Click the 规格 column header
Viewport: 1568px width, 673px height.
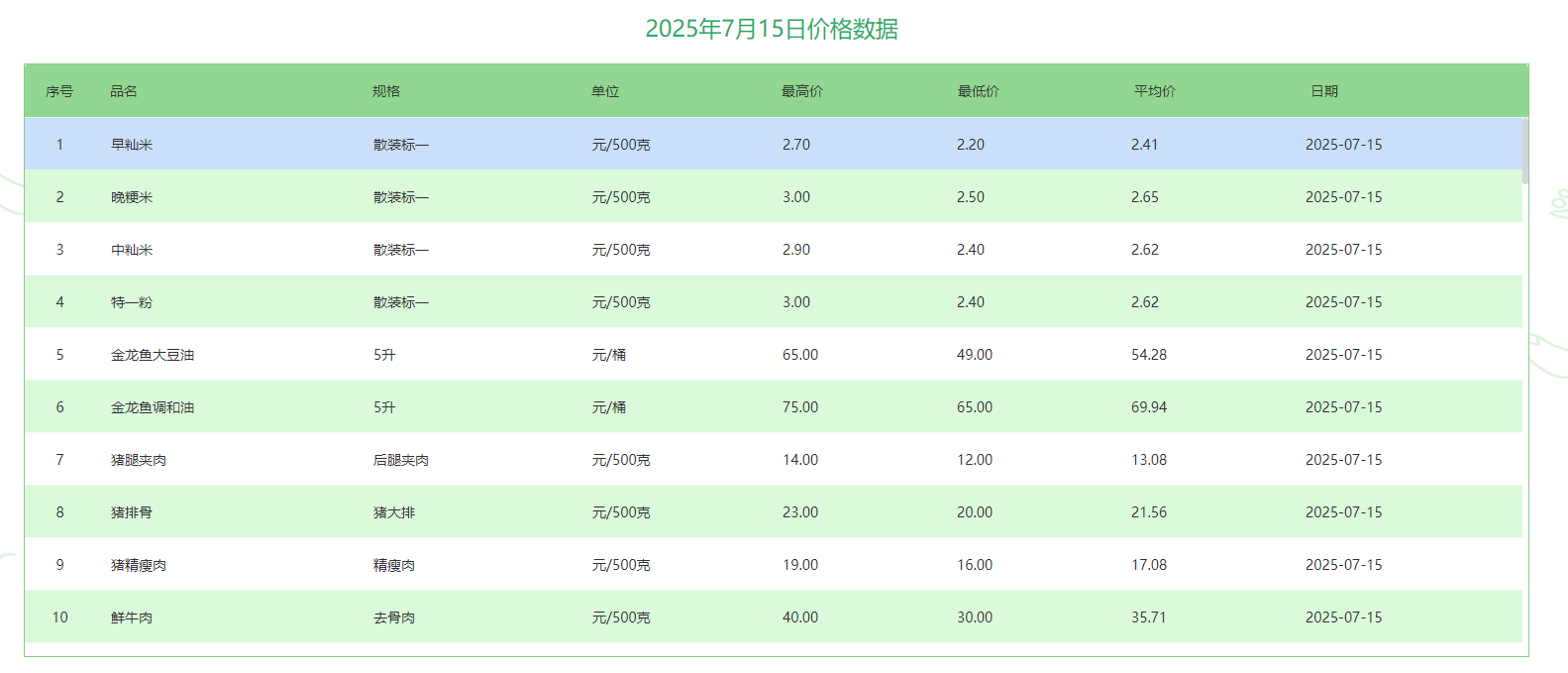tap(386, 91)
